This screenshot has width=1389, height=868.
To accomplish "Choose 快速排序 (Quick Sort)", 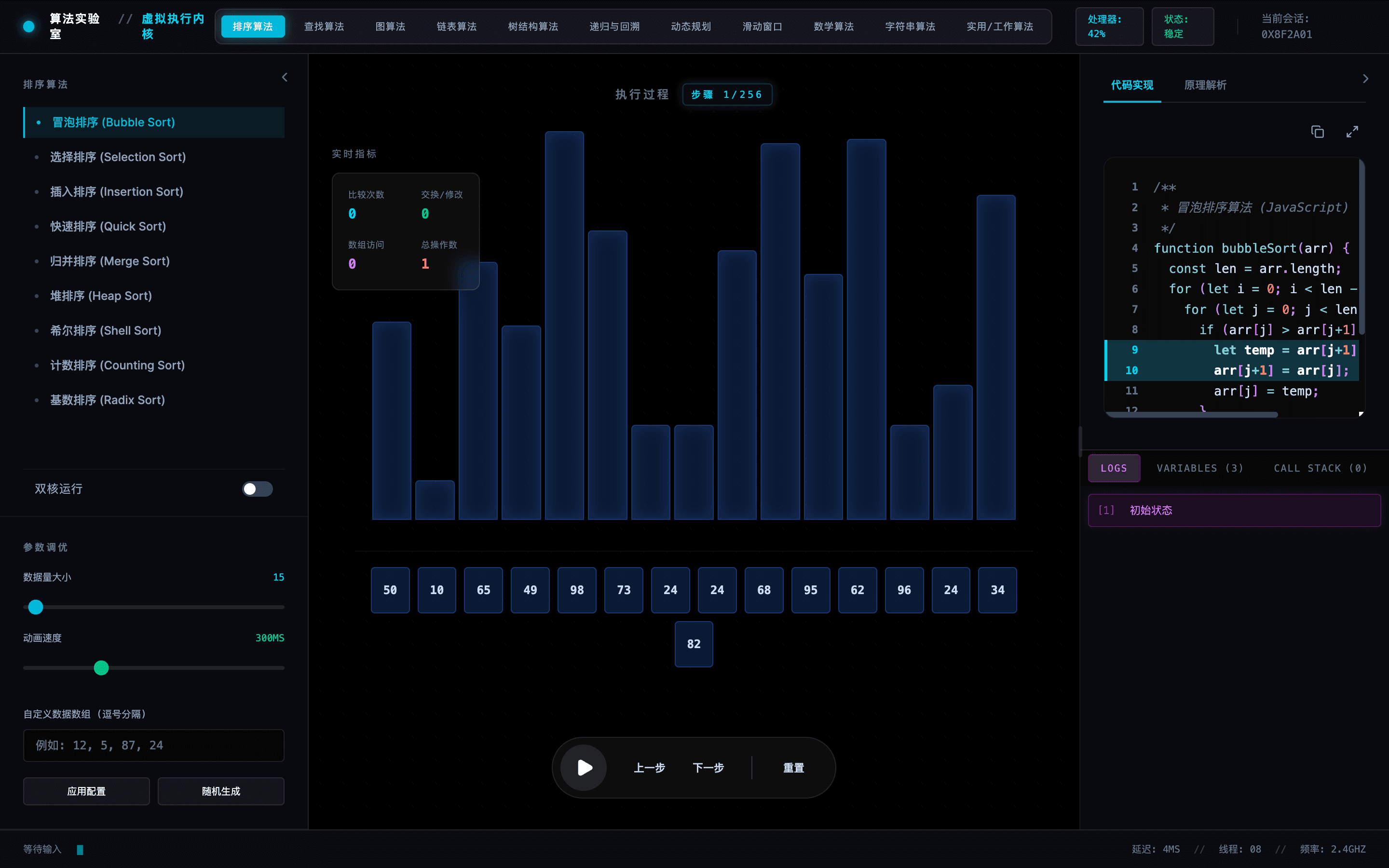I will click(x=154, y=226).
